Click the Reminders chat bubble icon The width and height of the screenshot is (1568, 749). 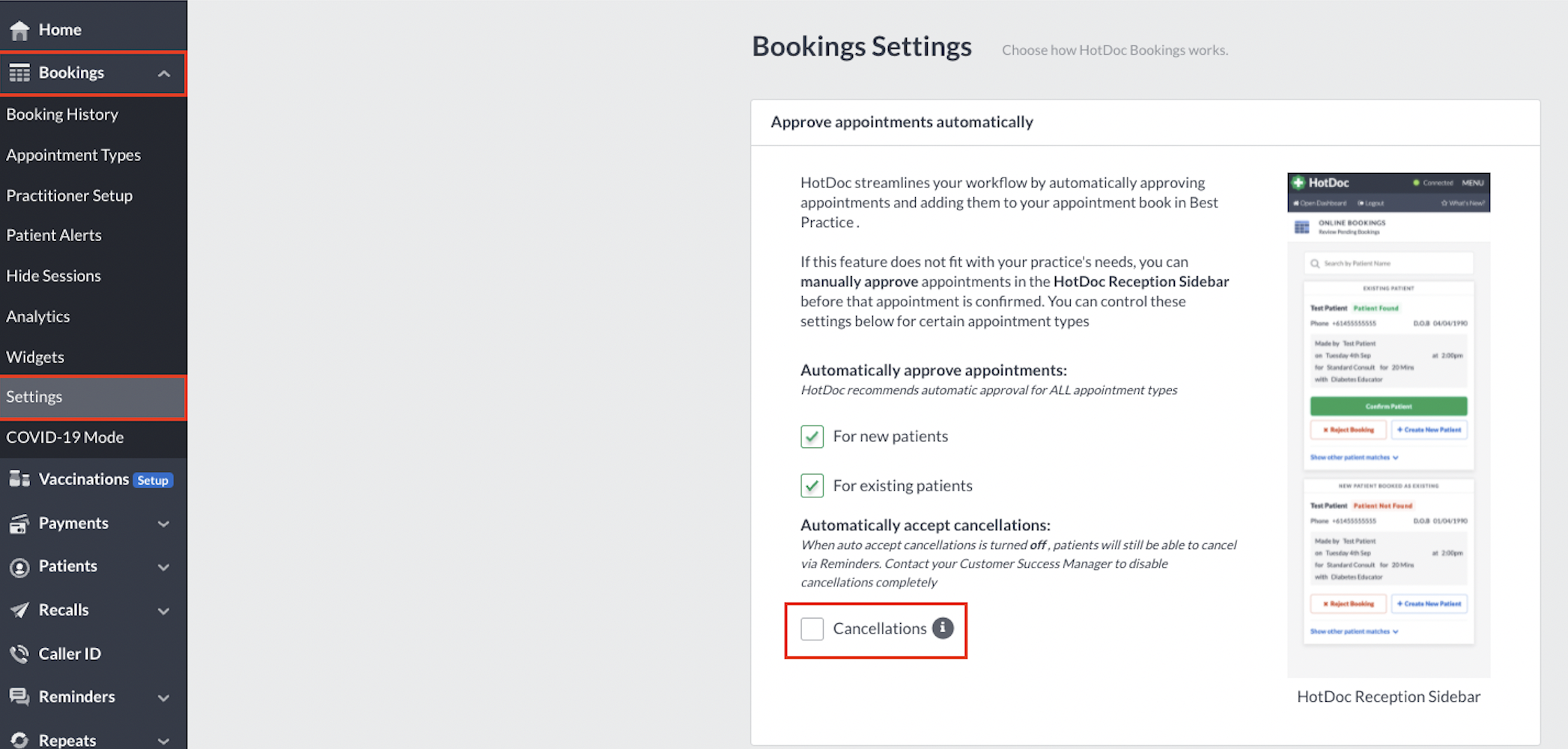(19, 697)
